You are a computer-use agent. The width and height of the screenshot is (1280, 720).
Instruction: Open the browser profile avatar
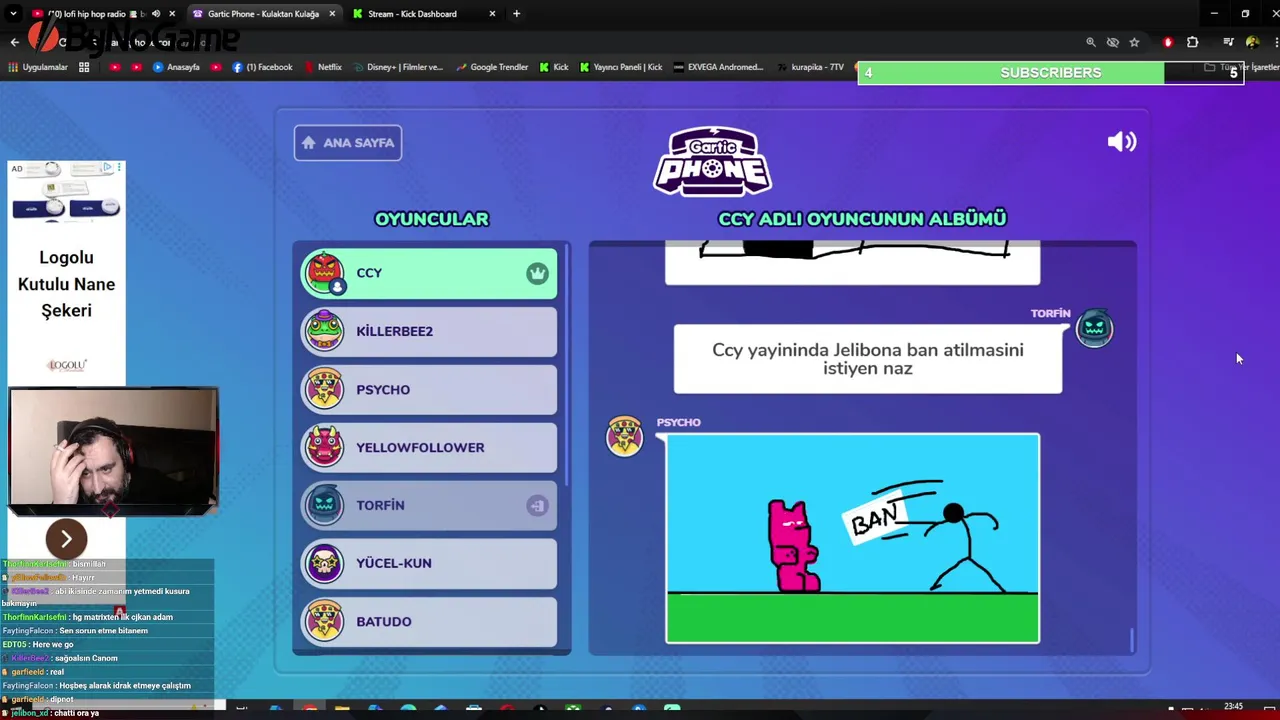[1252, 42]
